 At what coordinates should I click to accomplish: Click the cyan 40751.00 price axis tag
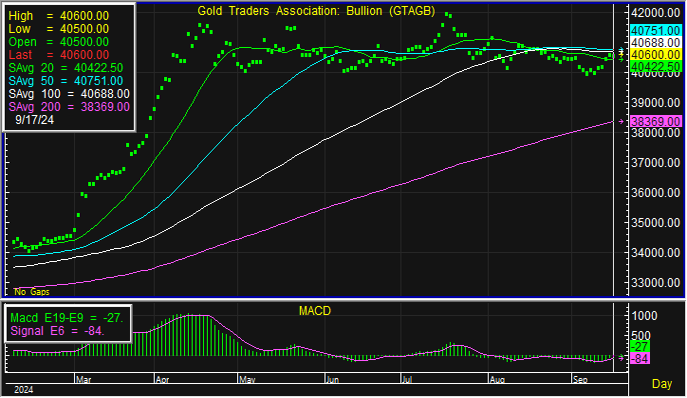655,31
